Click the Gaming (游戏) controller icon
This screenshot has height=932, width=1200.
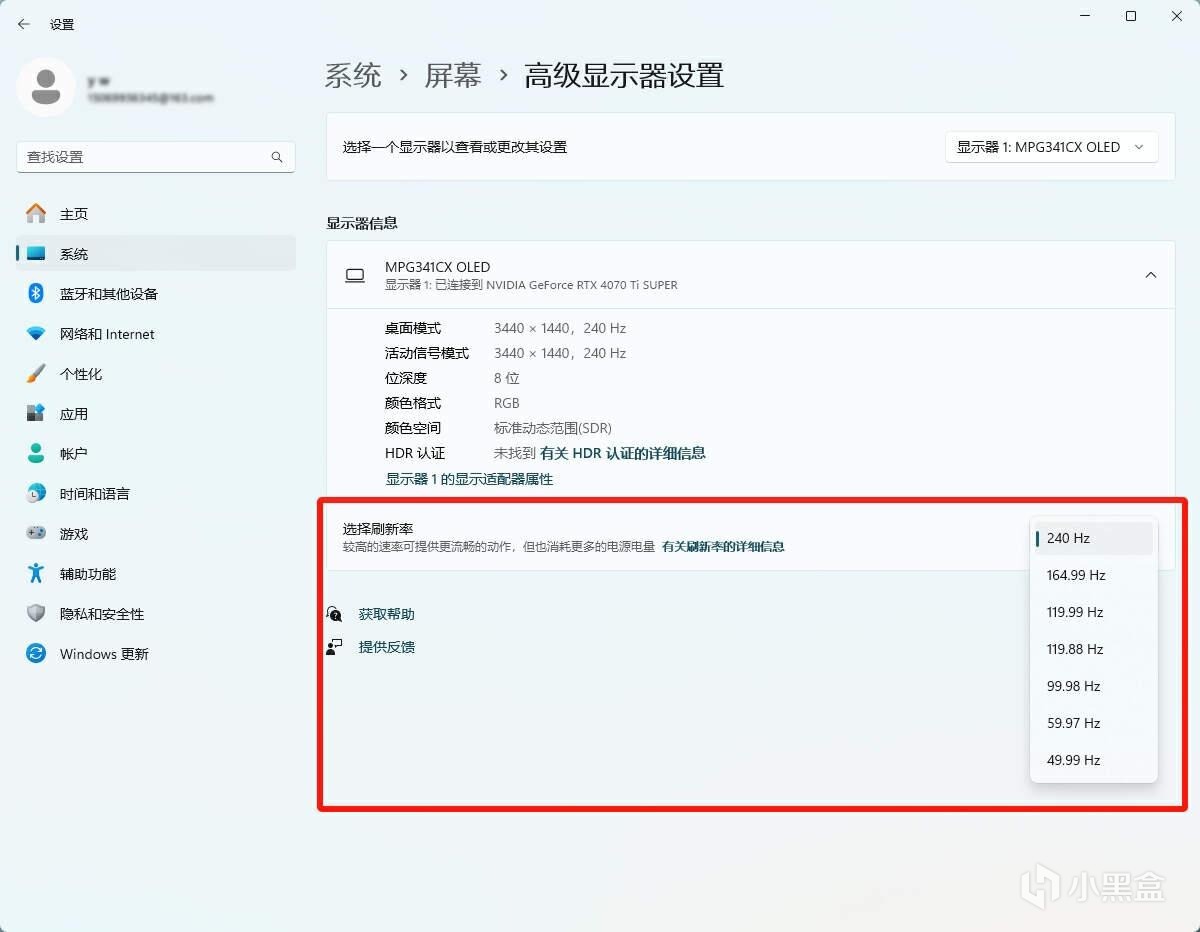point(36,533)
